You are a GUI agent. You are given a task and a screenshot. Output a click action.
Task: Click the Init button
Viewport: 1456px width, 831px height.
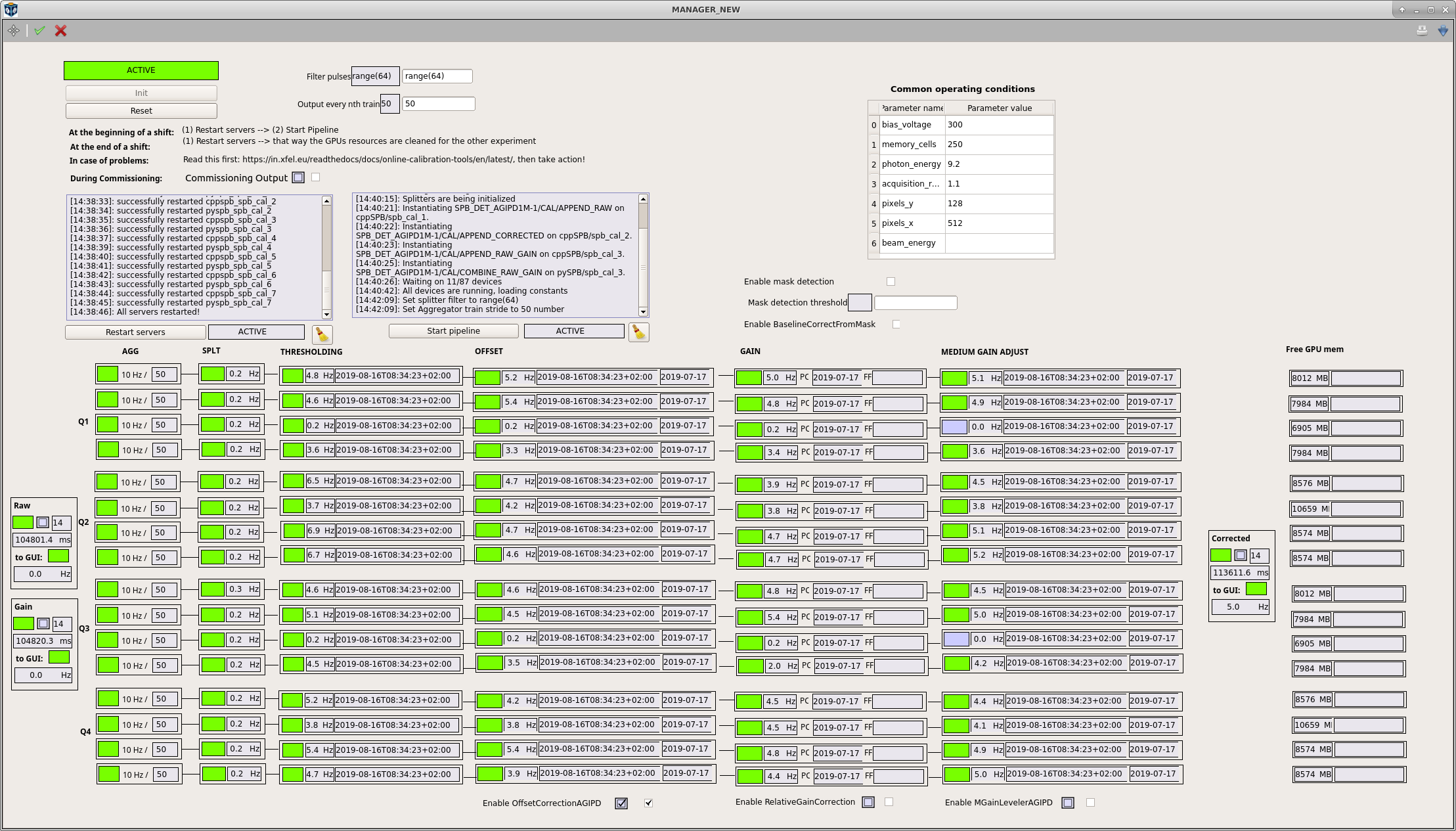point(141,93)
